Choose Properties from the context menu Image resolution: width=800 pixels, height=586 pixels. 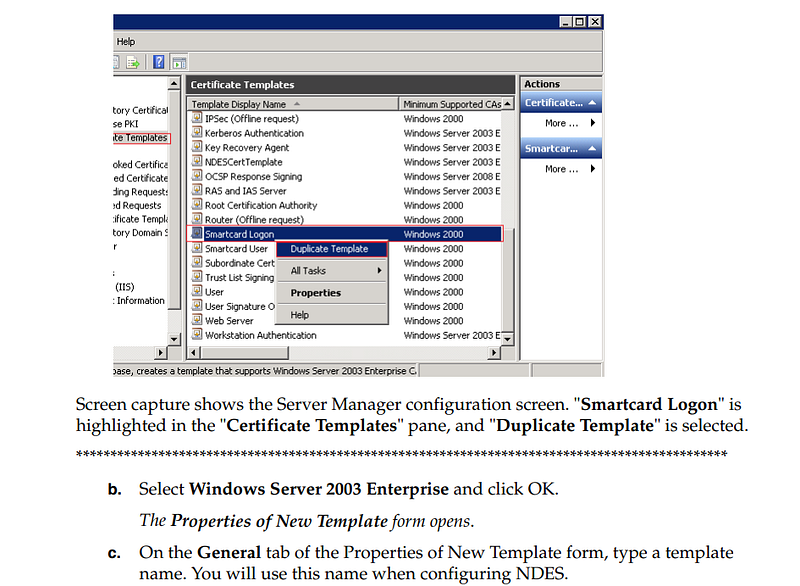coord(332,293)
